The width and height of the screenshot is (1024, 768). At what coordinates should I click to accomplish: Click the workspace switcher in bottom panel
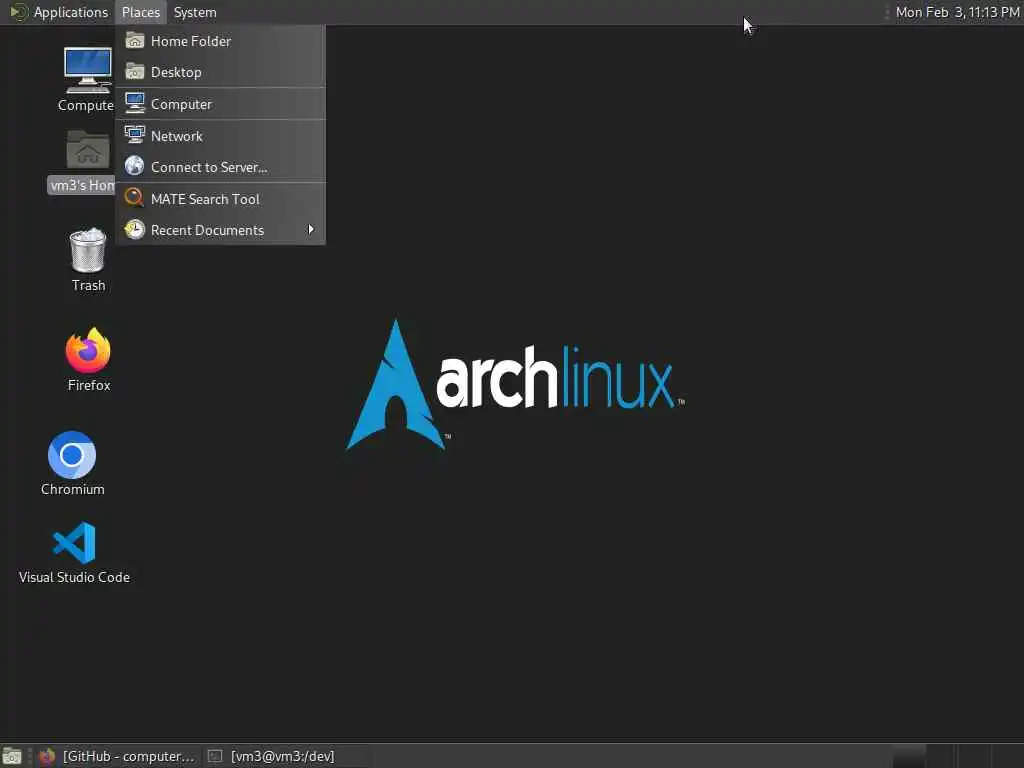956,756
